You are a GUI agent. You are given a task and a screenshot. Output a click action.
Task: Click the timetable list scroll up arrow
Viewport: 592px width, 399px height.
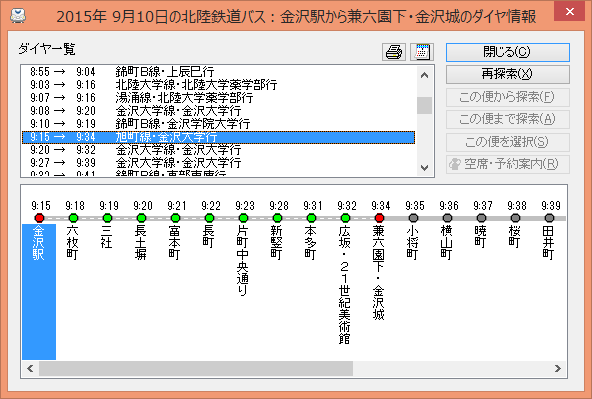click(x=424, y=75)
